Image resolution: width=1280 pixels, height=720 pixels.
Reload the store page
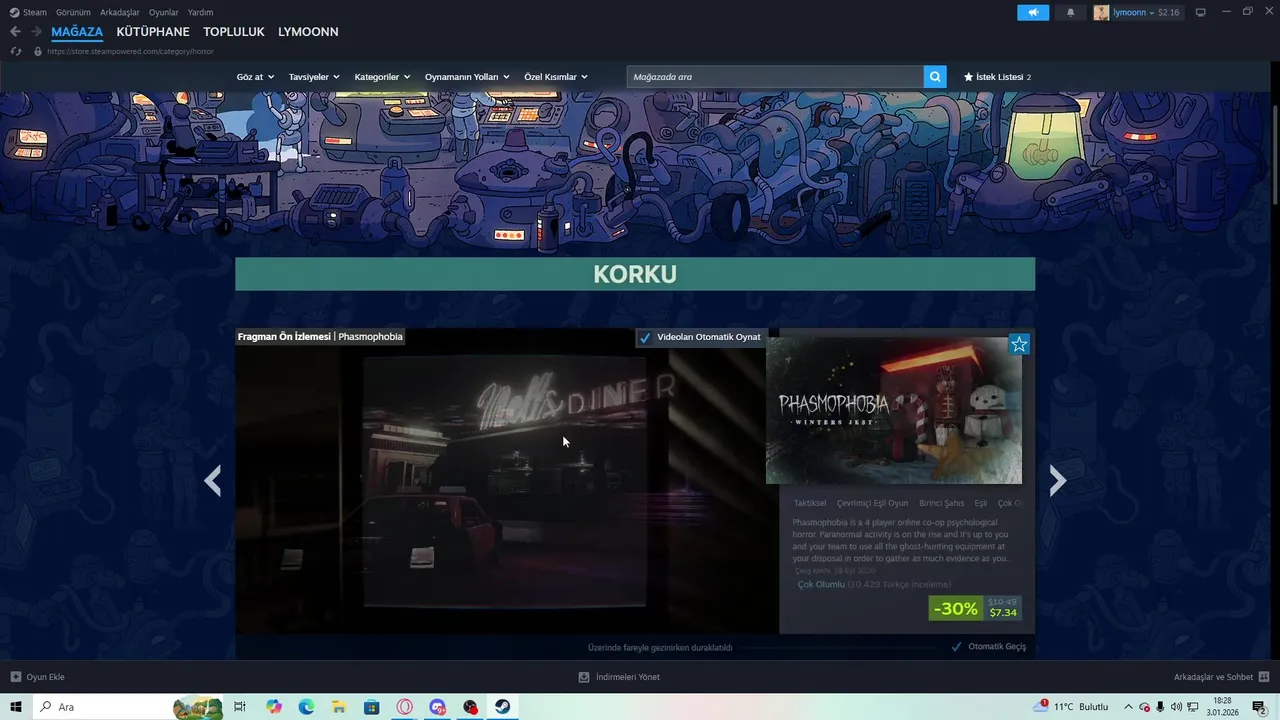16,51
